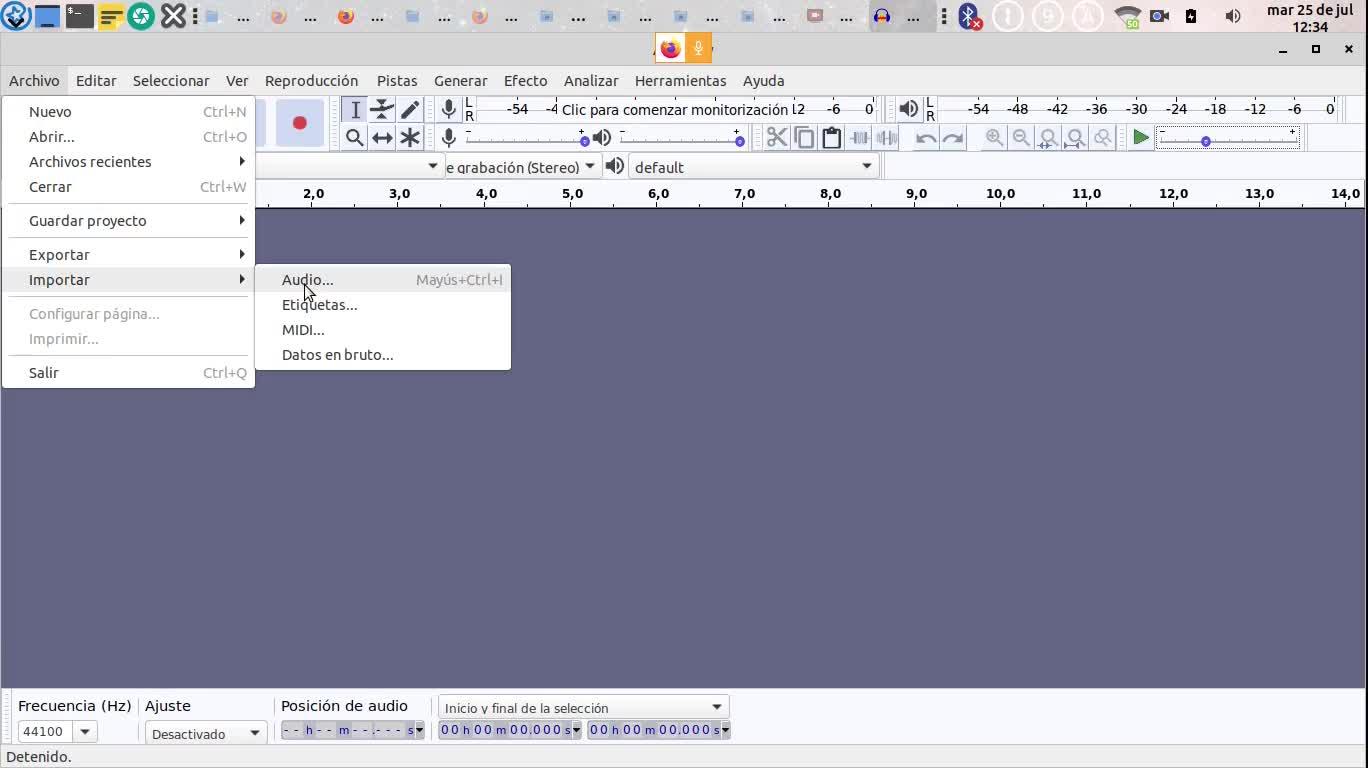Adjust the playback volume slider
1368x768 pixels.
pos(682,138)
